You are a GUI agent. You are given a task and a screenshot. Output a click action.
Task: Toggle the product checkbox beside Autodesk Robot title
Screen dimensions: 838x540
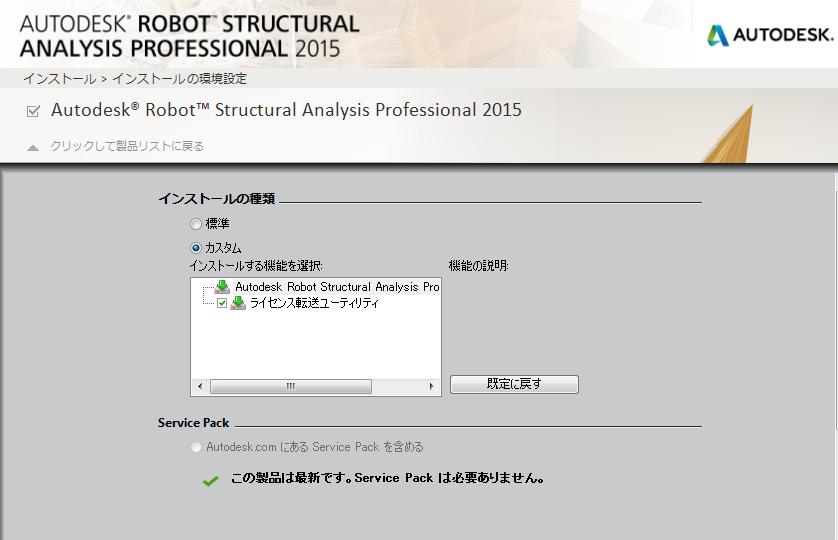(33, 111)
